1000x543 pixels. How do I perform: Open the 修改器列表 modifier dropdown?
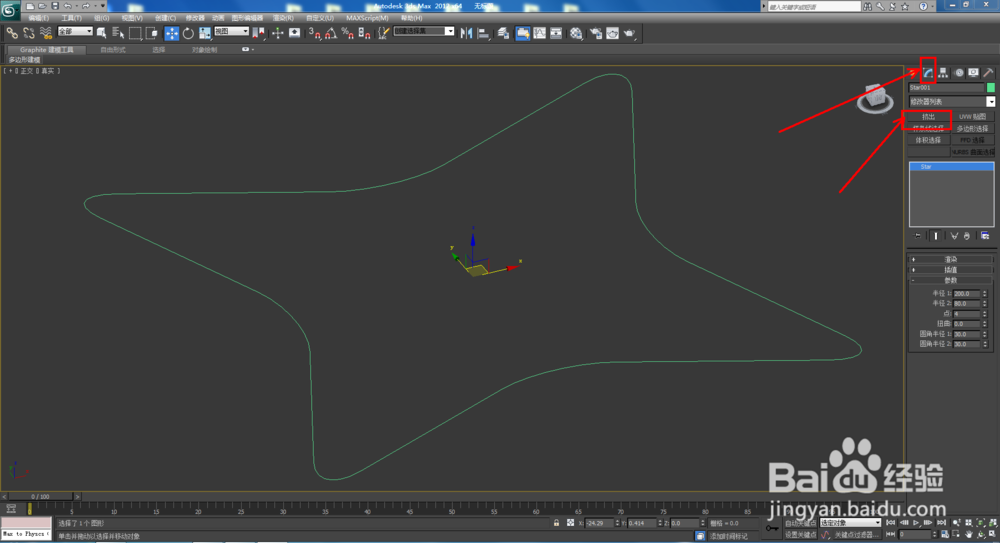(951, 101)
